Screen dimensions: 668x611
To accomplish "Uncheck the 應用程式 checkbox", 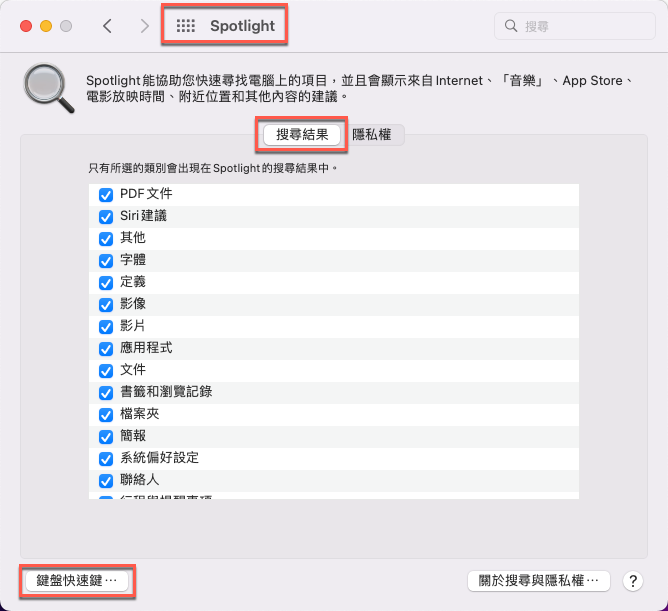I will (106, 349).
